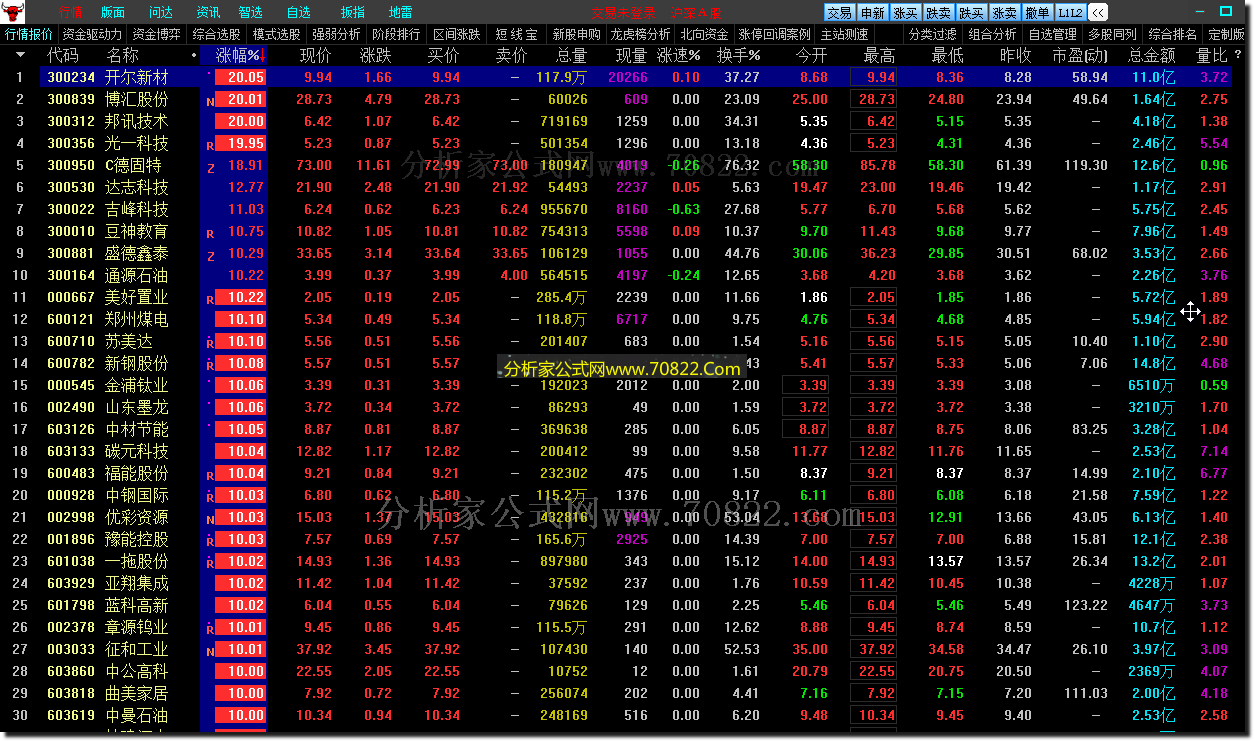Switch to the 张停回调案例 tab
Viewport: 1255px width, 741px height.
pos(775,34)
